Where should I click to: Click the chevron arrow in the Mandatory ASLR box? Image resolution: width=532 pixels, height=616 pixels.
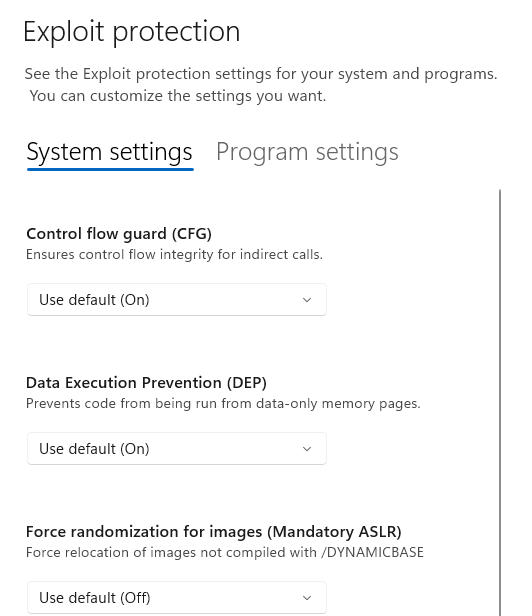307,598
